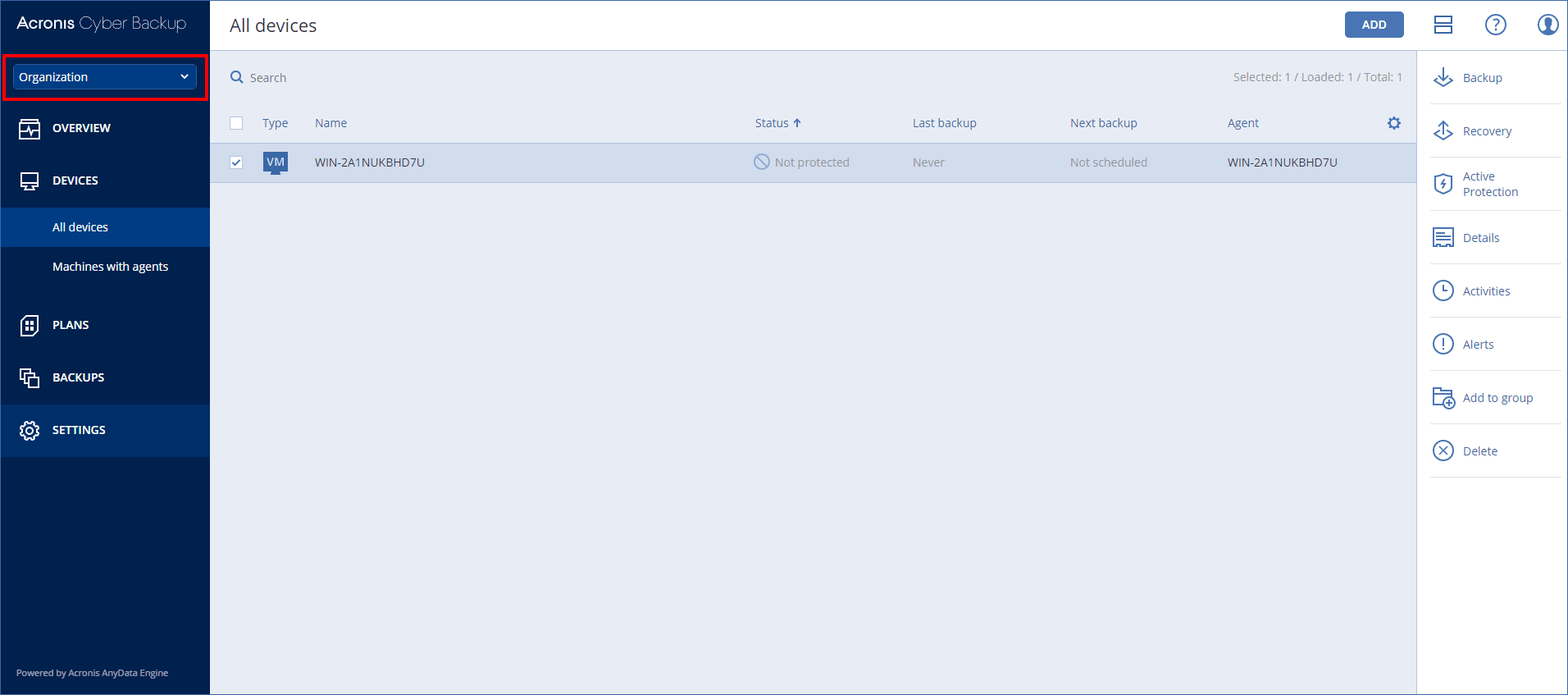Open the help question mark icon
Image resolution: width=1568 pixels, height=695 pixels.
[x=1495, y=25]
